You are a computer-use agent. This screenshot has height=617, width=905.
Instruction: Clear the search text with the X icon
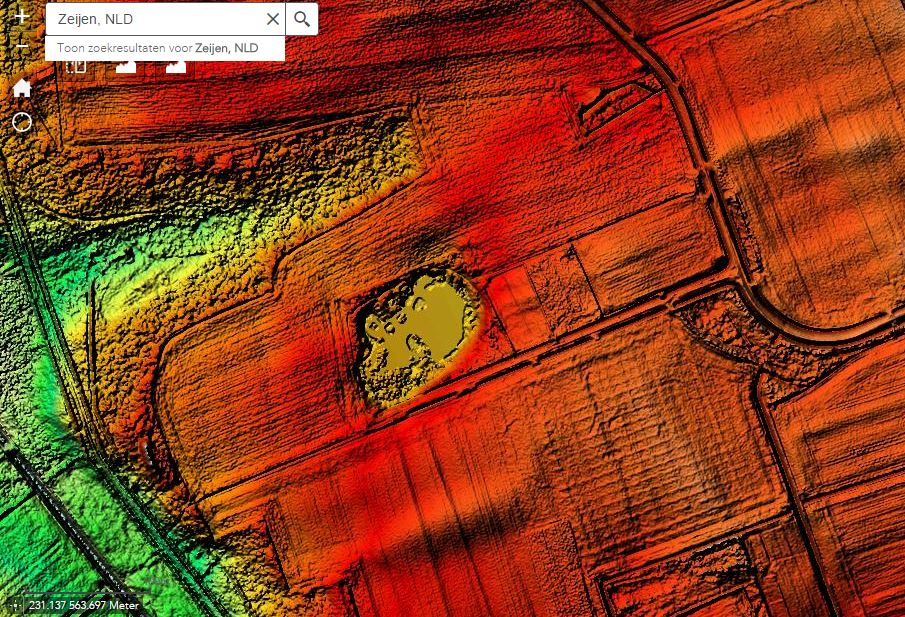point(272,19)
